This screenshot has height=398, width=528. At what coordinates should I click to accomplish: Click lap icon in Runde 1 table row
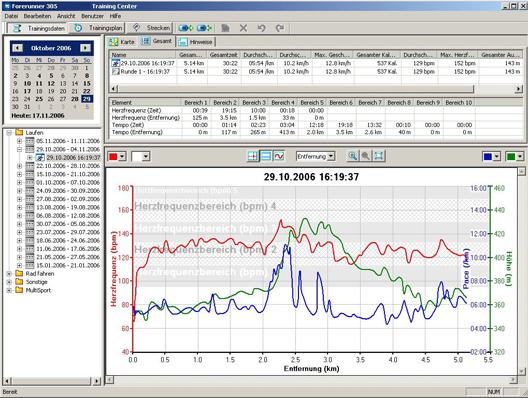coord(116,71)
